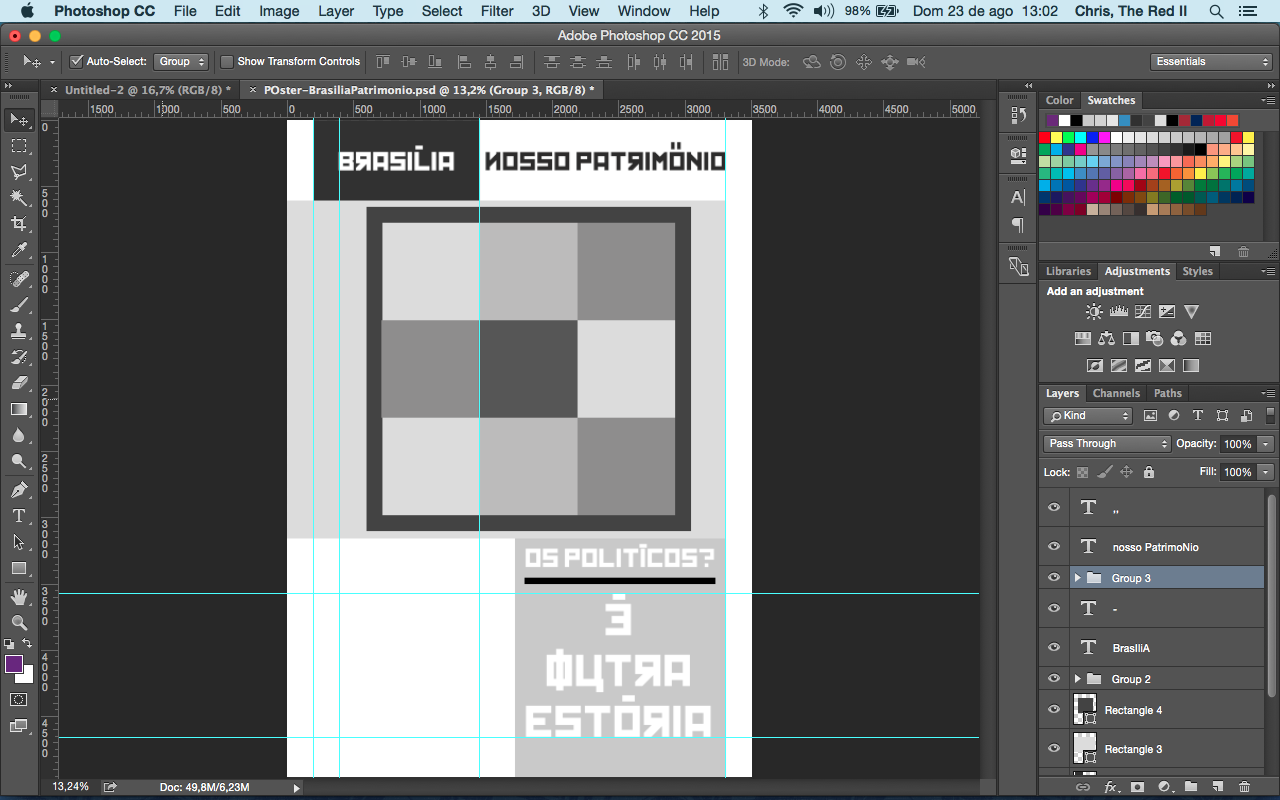Screen dimensions: 1280x800
Task: Add a Levels adjustment
Action: point(1118,312)
